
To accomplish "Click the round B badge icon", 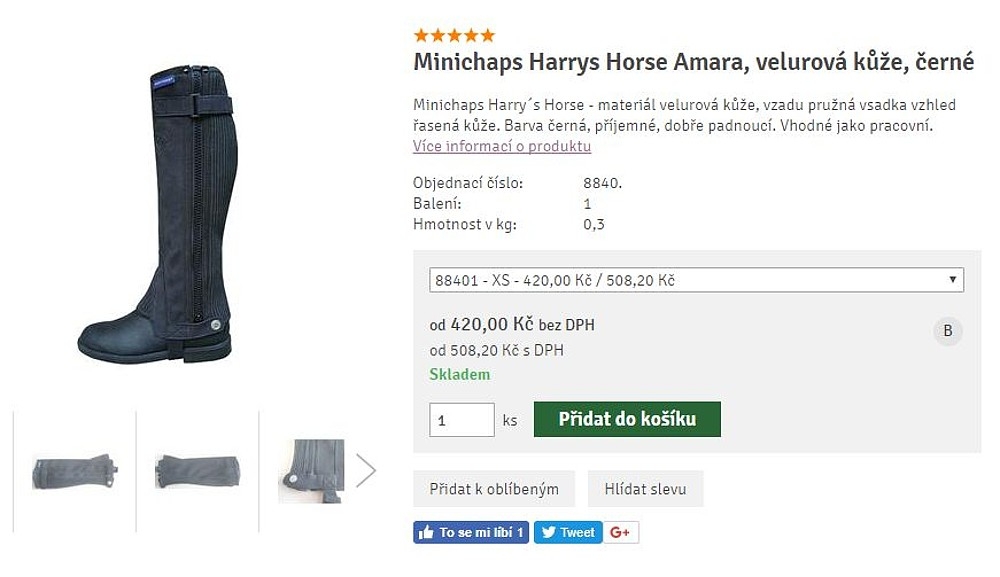I will pyautogui.click(x=947, y=331).
